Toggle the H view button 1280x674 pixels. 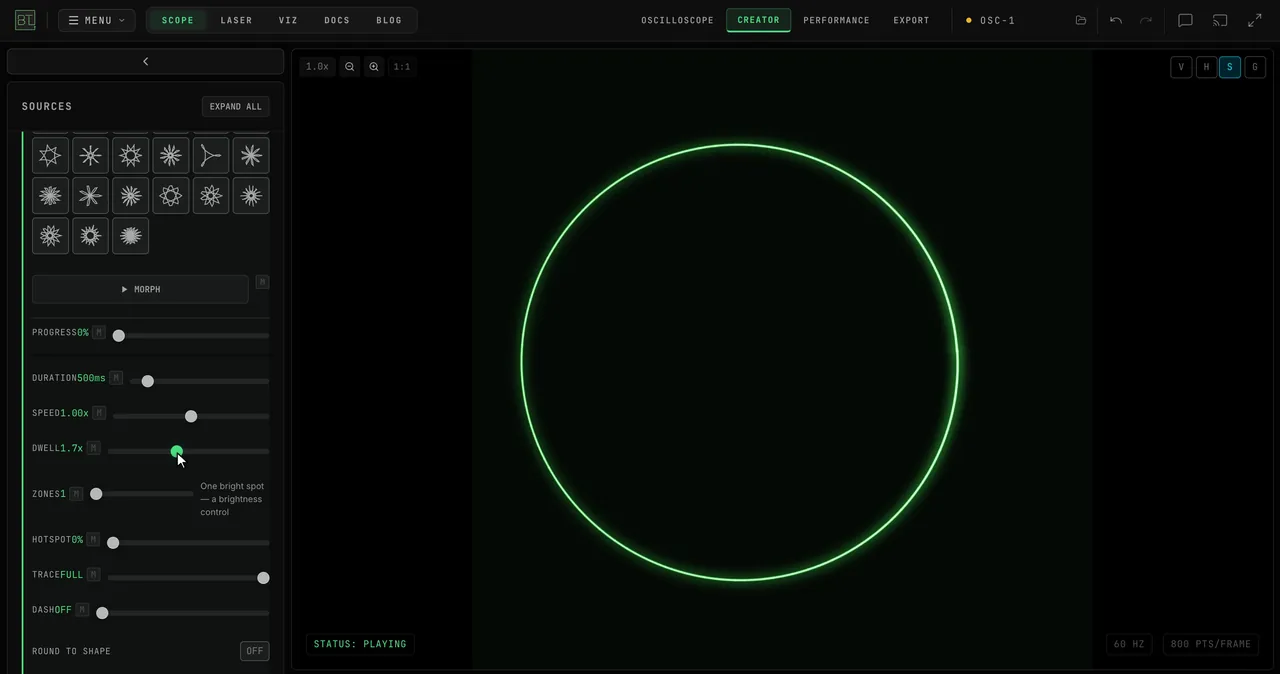click(x=1206, y=67)
